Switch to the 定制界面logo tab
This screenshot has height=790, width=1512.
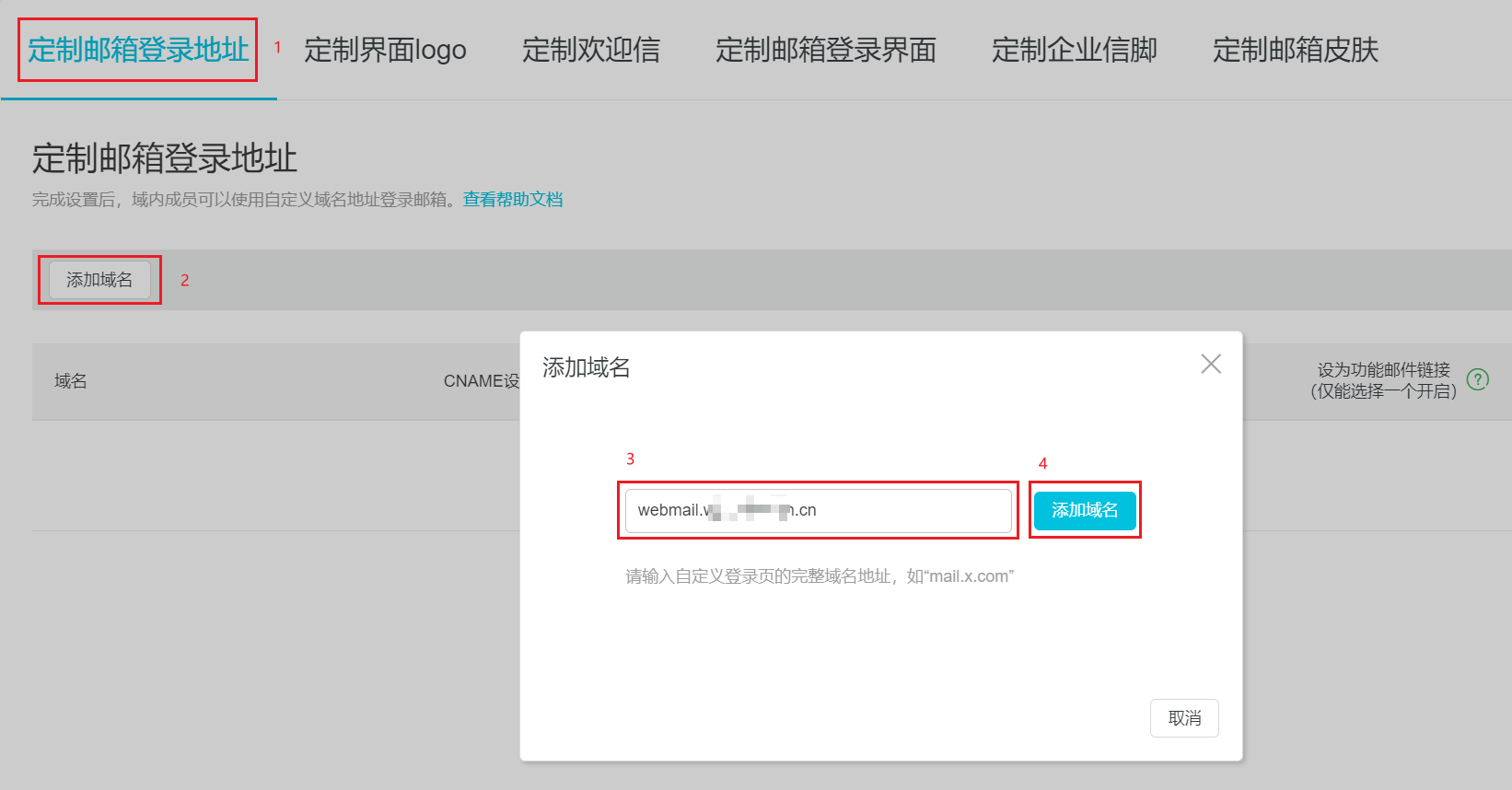point(385,50)
